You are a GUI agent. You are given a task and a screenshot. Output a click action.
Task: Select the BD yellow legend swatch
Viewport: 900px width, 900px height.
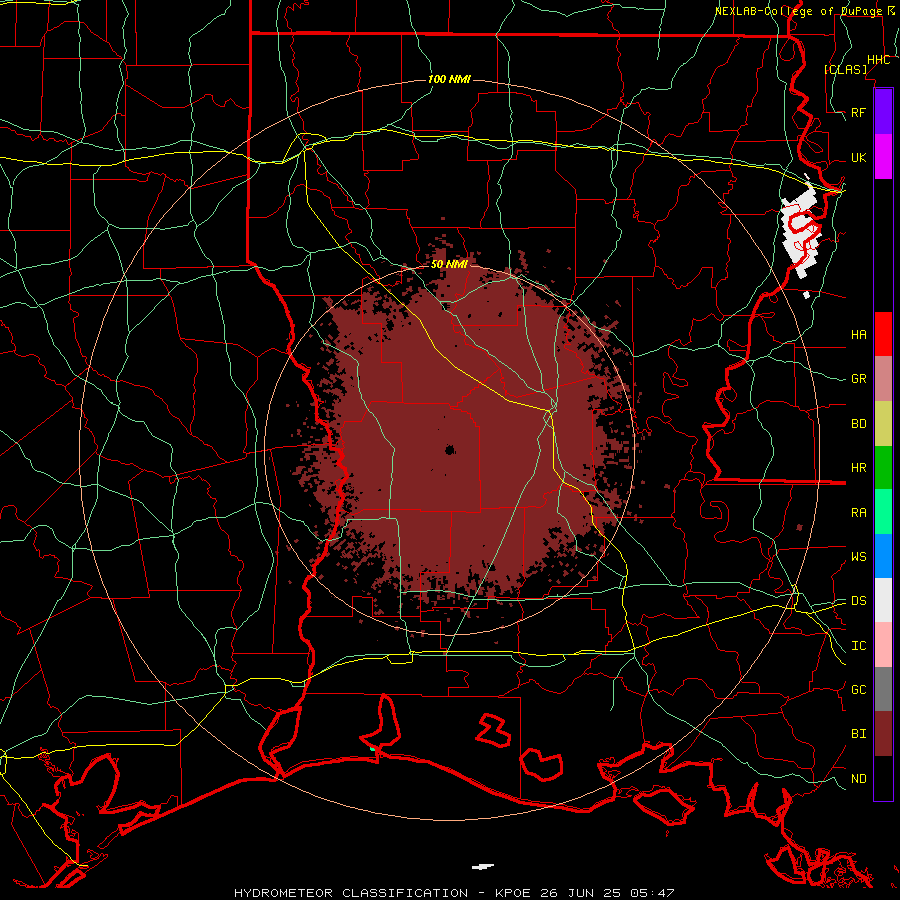(883, 423)
